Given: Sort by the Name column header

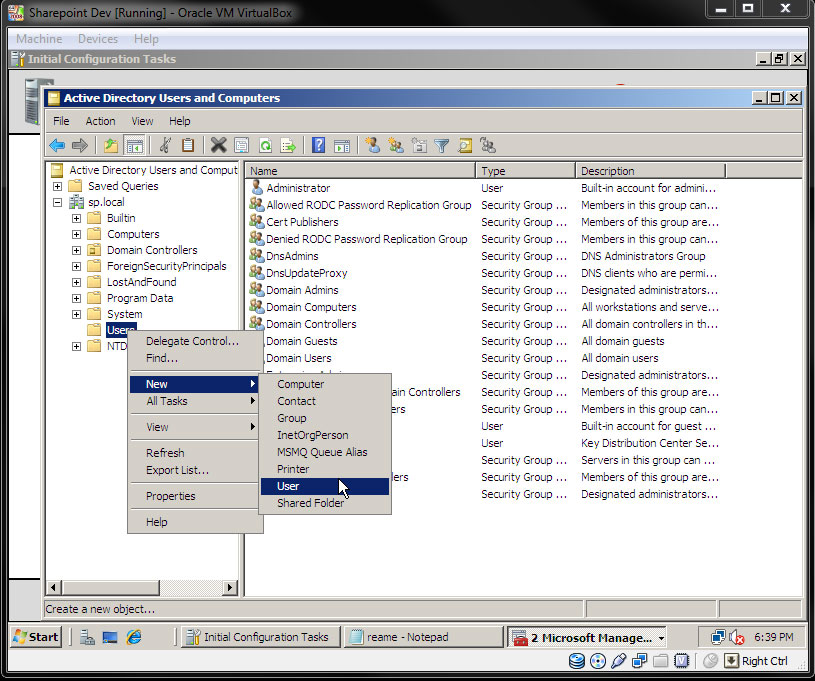Looking at the screenshot, I should pos(360,171).
